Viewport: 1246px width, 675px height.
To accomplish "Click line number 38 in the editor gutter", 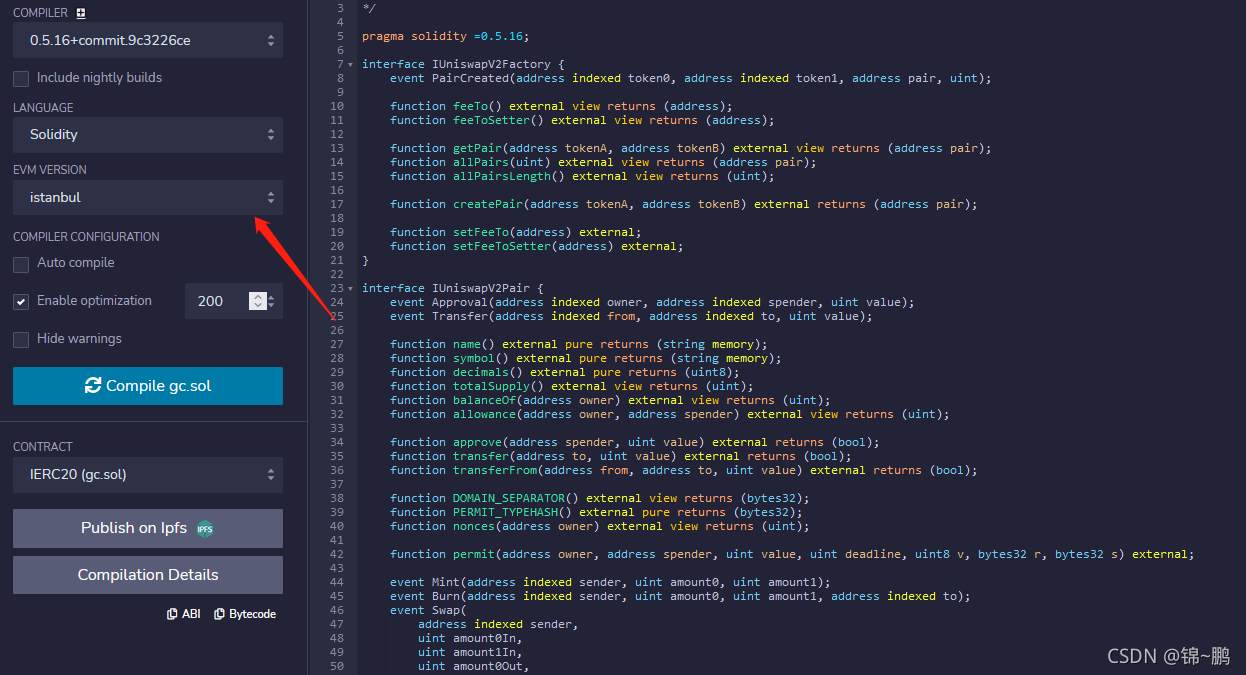I will pos(337,498).
